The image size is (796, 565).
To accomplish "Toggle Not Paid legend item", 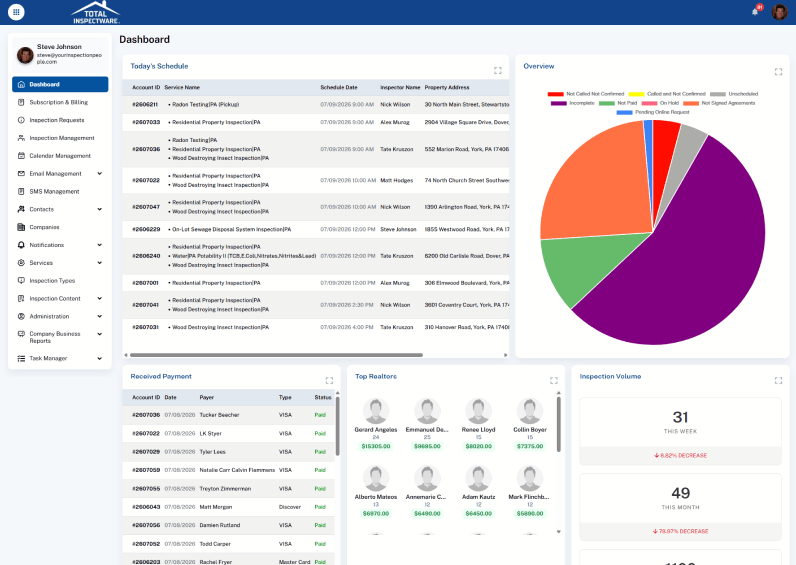I will [x=618, y=103].
